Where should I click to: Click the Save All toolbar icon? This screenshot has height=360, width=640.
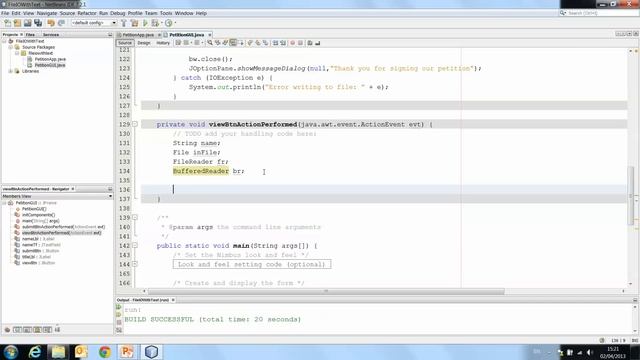tap(38, 23)
